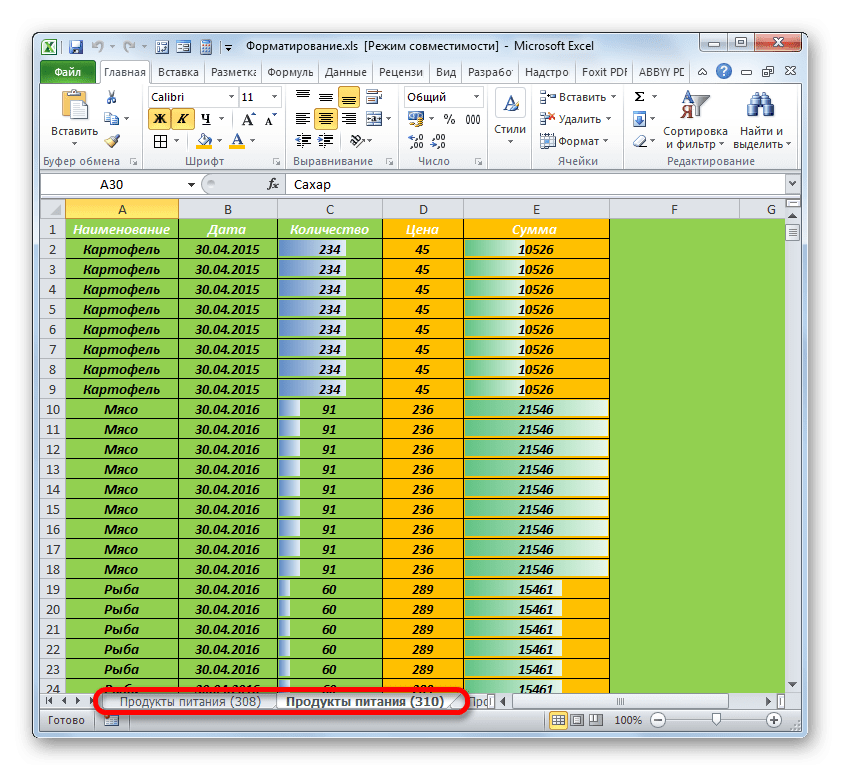Image resolution: width=841 pixels, height=771 pixels.
Task: Click the Redo arrow icon
Action: (129, 47)
